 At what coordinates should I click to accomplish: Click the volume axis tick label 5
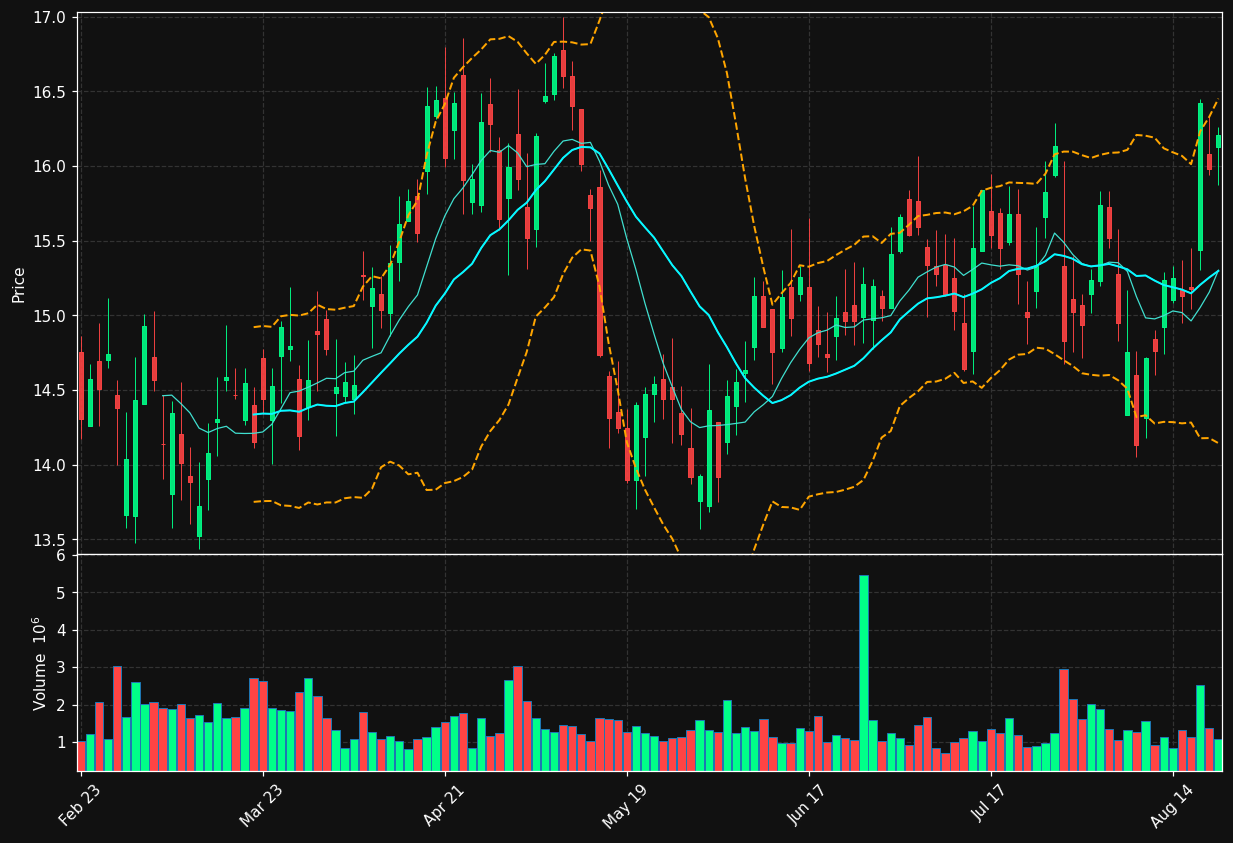point(61,593)
